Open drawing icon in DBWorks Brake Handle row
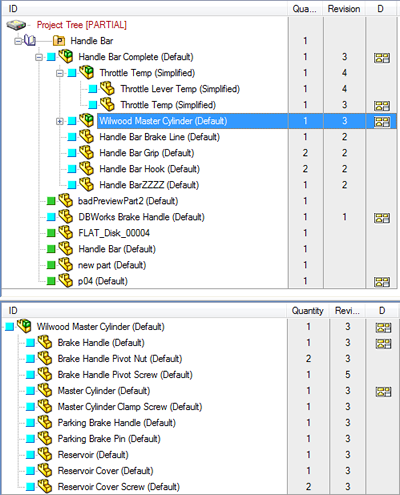The image size is (400, 495). click(x=382, y=218)
